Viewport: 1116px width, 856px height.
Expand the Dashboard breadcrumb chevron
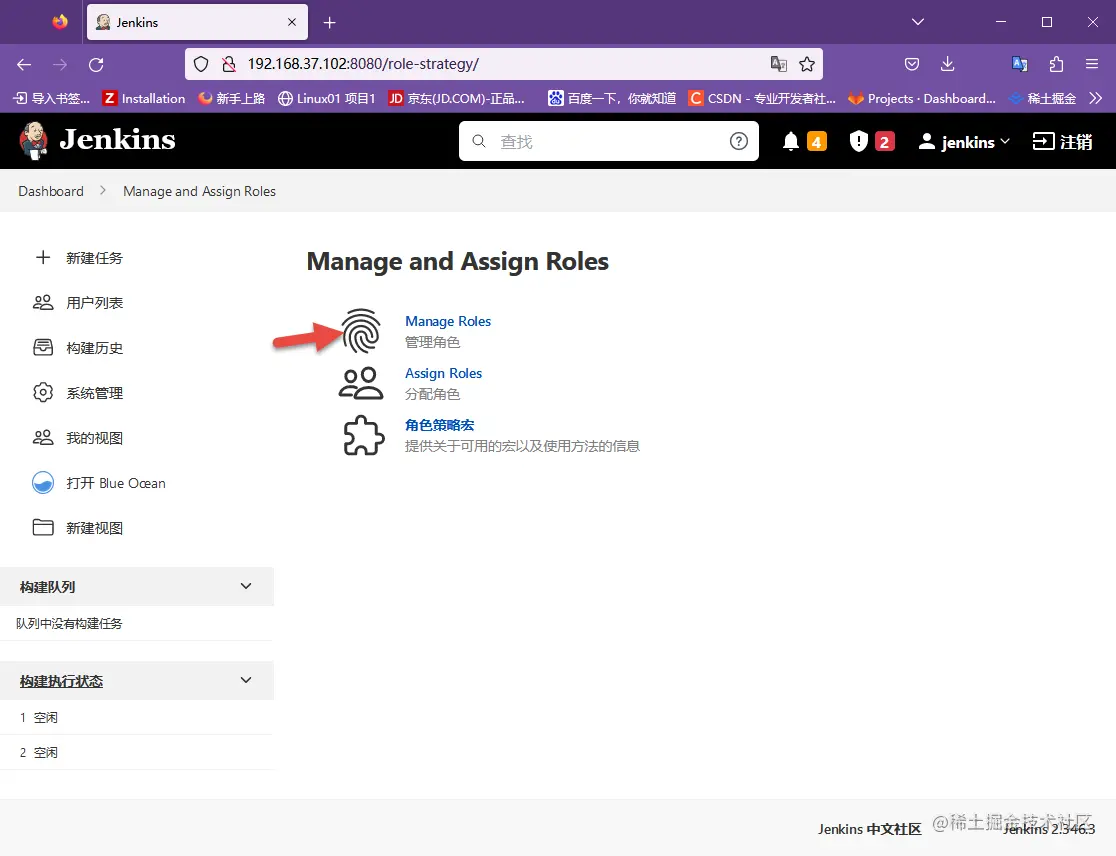click(x=103, y=191)
